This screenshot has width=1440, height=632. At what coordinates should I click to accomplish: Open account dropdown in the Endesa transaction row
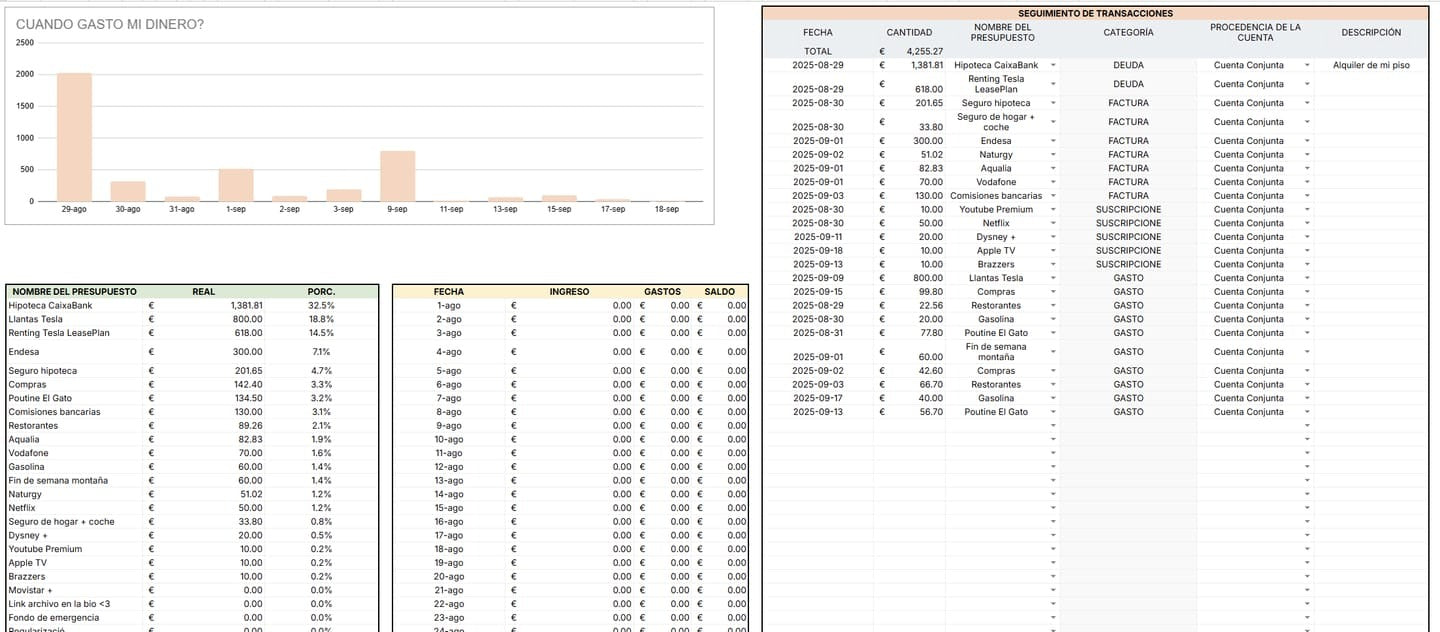[1307, 141]
